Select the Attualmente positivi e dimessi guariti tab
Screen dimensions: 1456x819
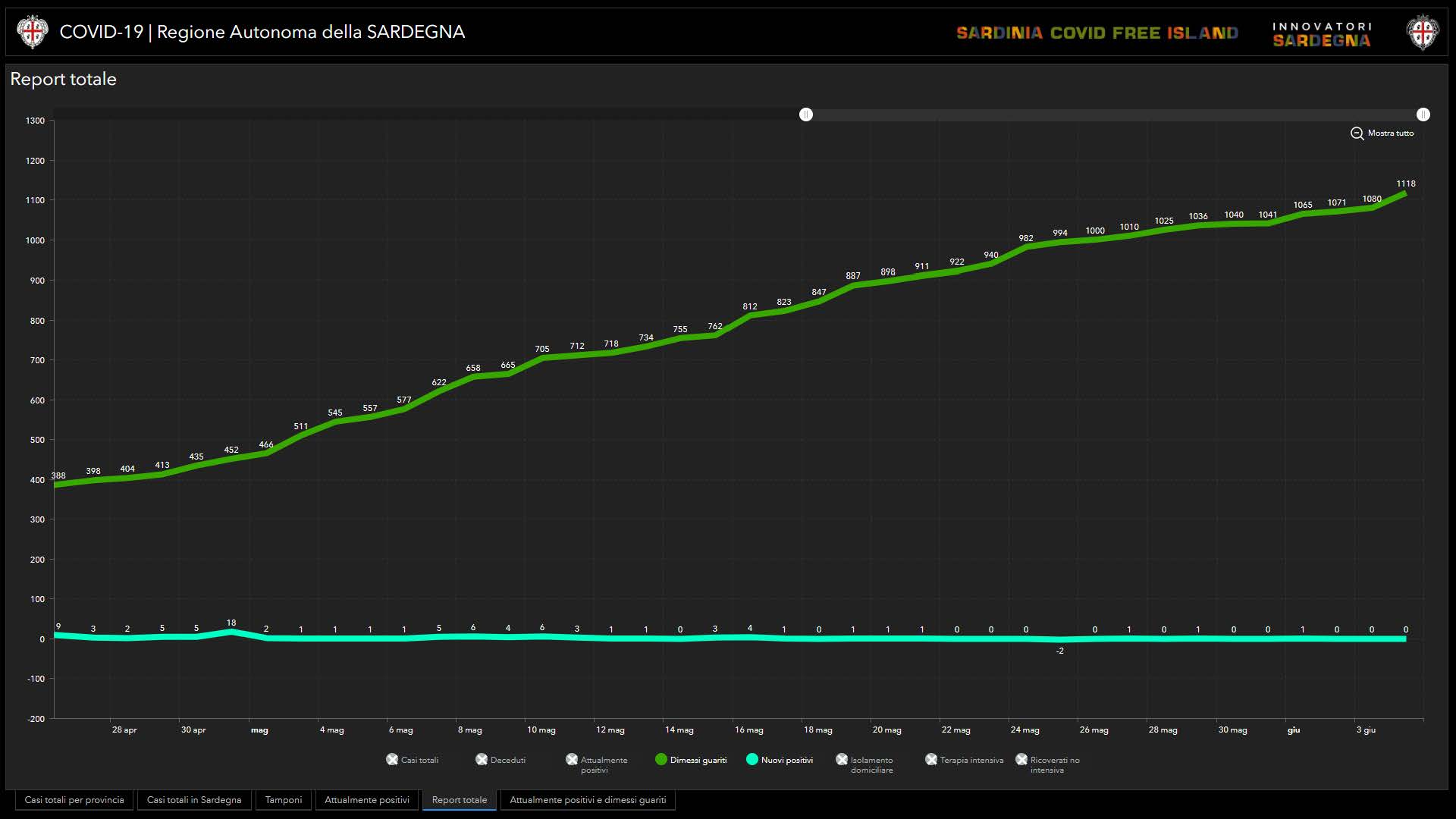click(x=588, y=800)
